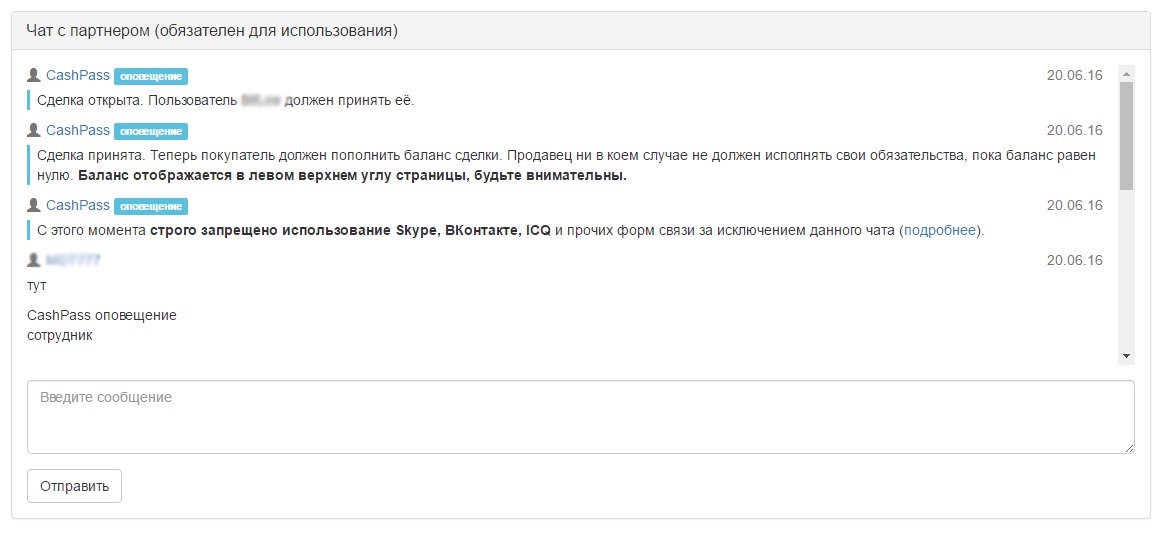
Task: Click the chat scrollbar up arrow
Action: pyautogui.click(x=1127, y=74)
